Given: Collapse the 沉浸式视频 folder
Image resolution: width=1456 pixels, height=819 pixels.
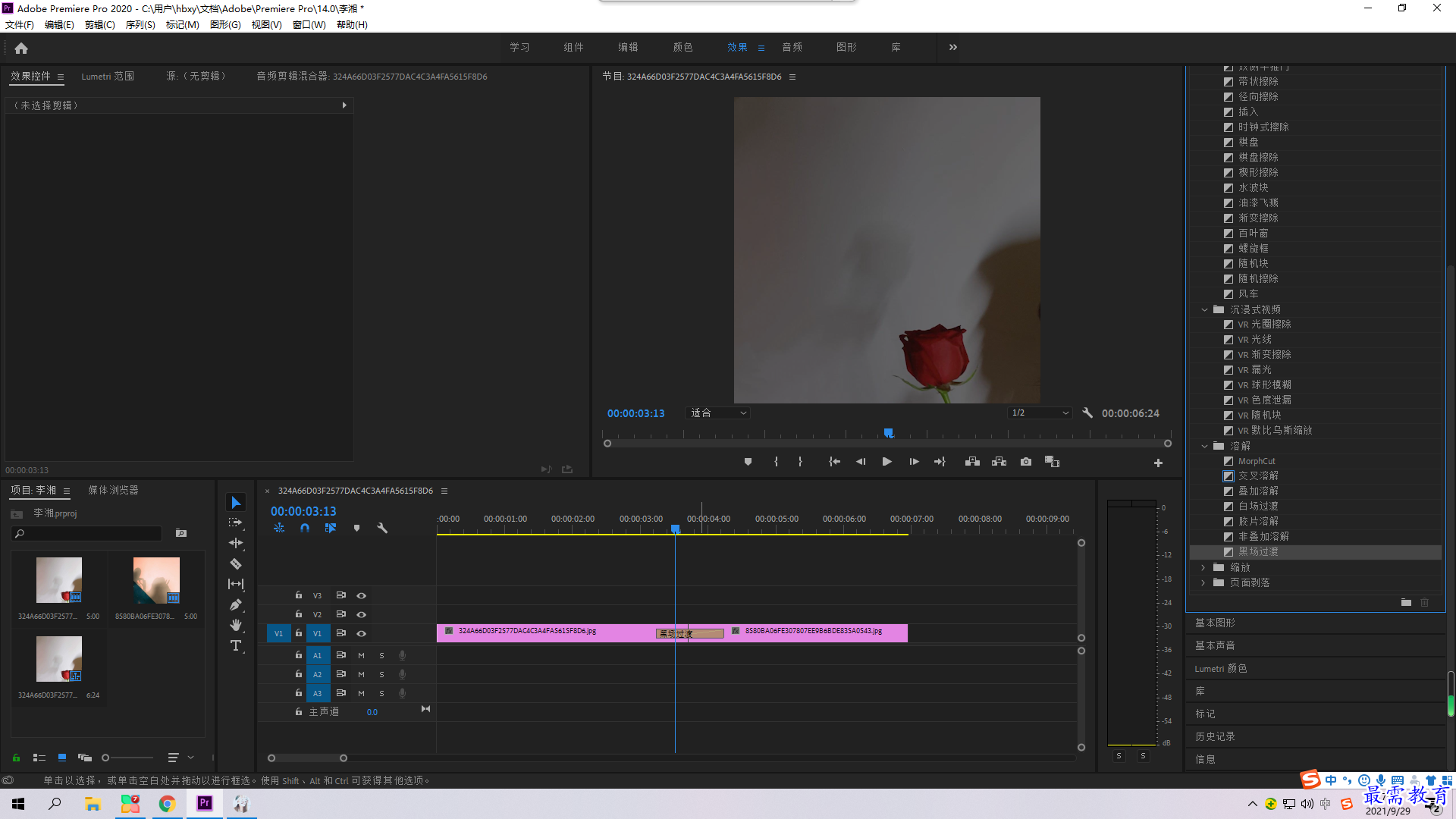Looking at the screenshot, I should 1204,309.
